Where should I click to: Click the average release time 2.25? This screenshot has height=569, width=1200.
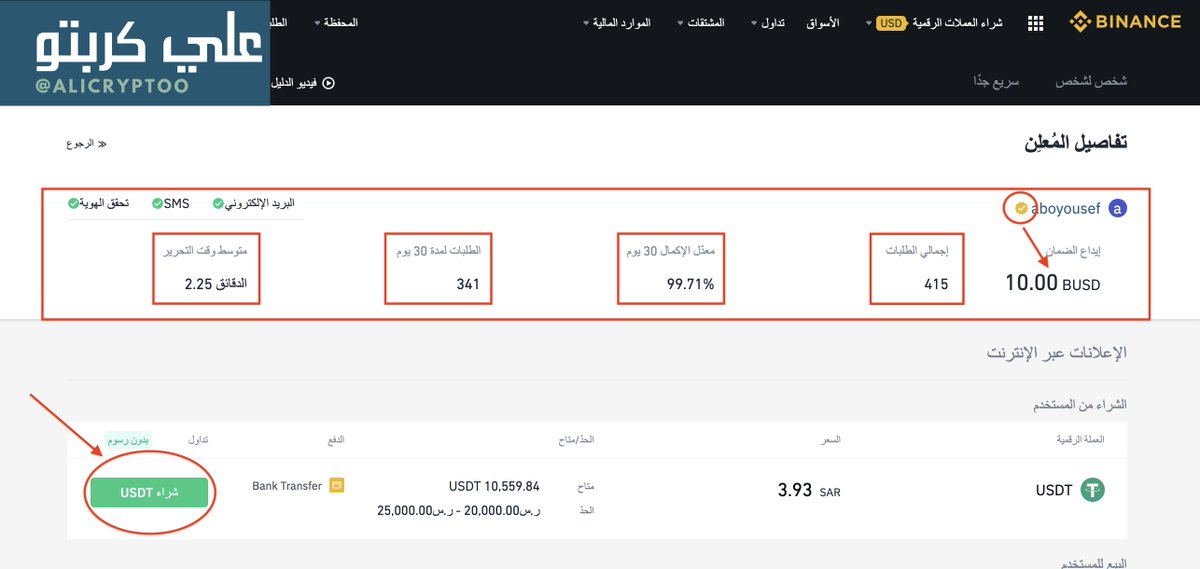[216, 285]
